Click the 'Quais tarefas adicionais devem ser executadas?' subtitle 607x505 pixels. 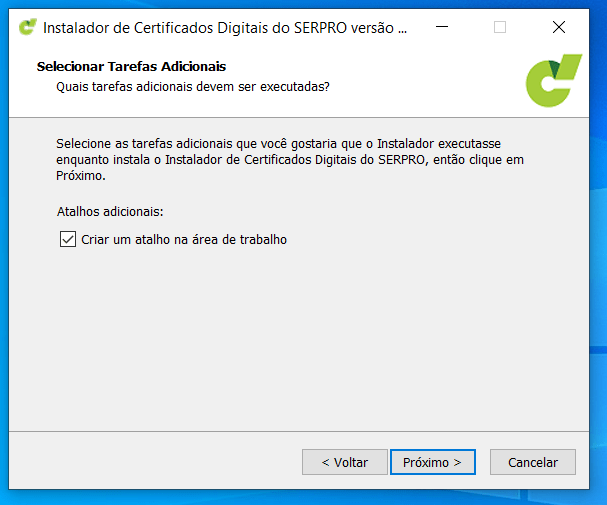(x=193, y=87)
